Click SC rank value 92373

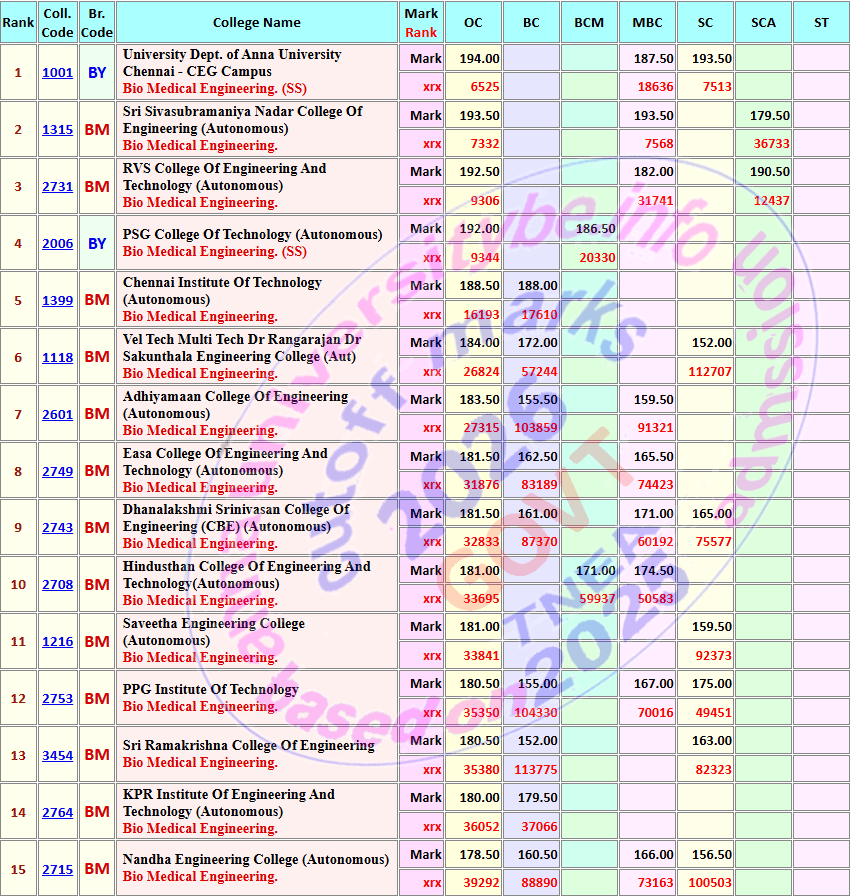tap(713, 655)
